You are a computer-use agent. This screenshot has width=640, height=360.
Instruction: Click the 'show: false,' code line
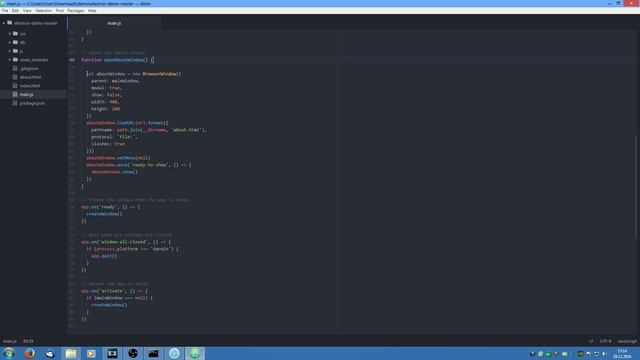click(107, 95)
